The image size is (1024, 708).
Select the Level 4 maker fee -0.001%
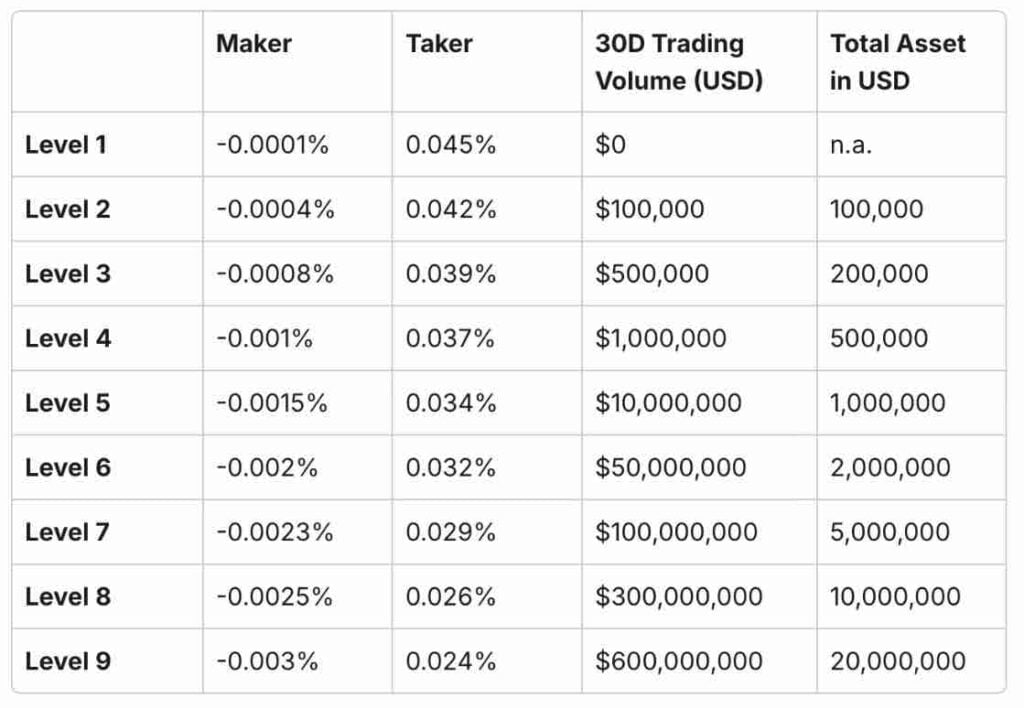coord(264,338)
